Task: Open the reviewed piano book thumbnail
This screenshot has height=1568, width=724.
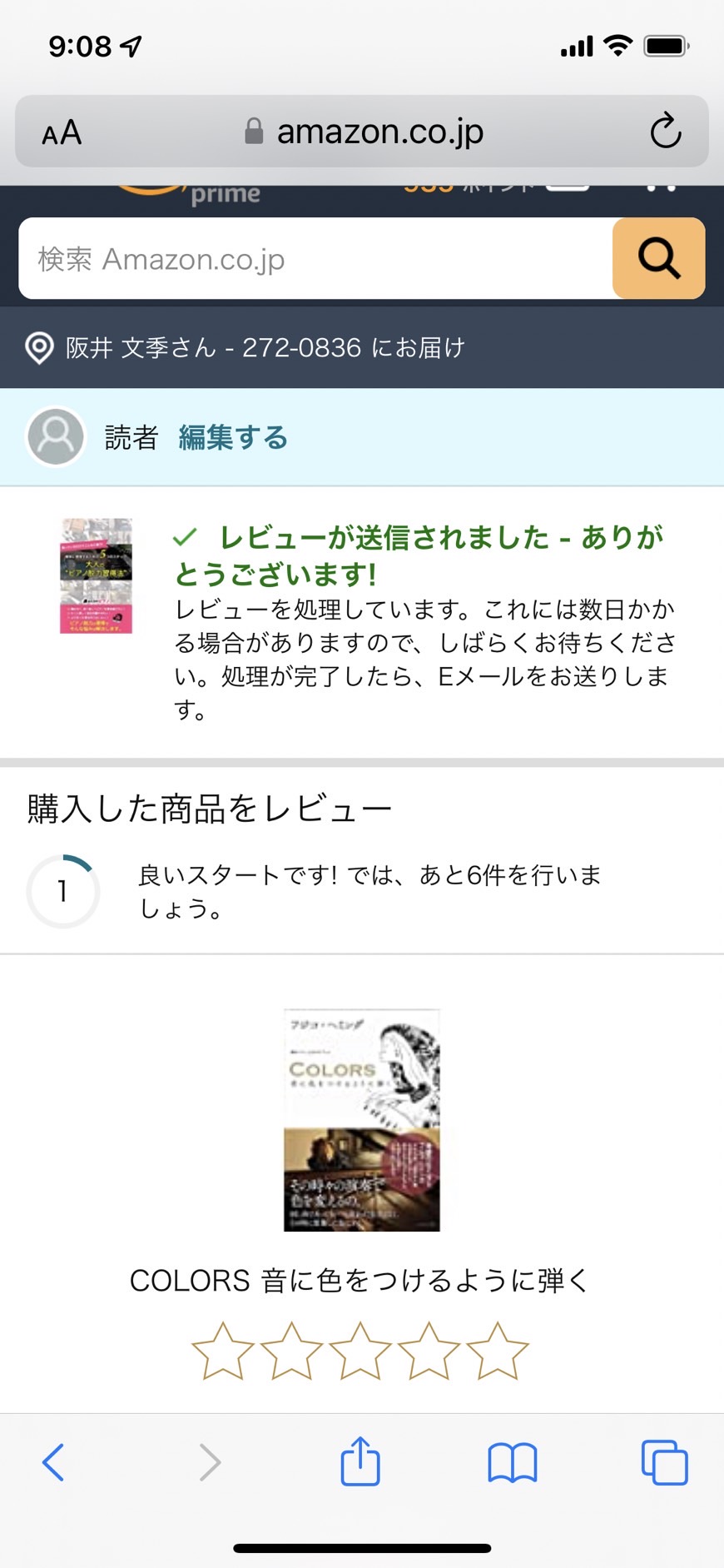Action: [96, 576]
